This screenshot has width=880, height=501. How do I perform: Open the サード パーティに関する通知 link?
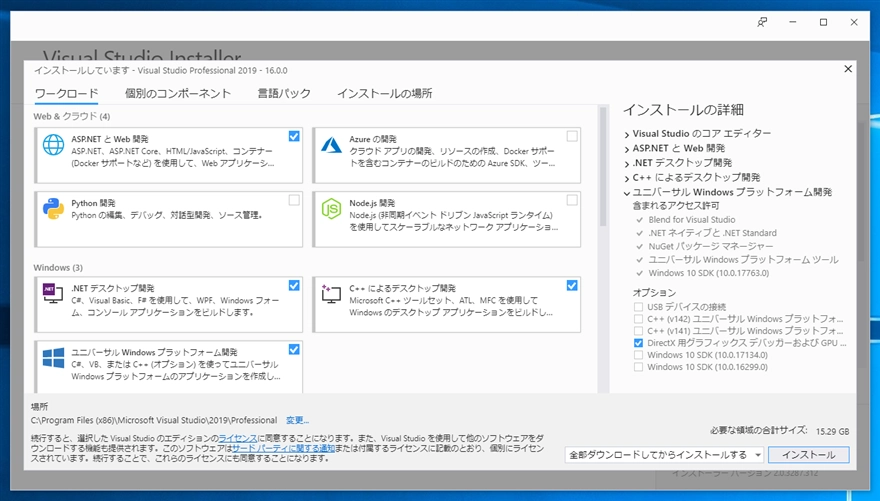(283, 448)
